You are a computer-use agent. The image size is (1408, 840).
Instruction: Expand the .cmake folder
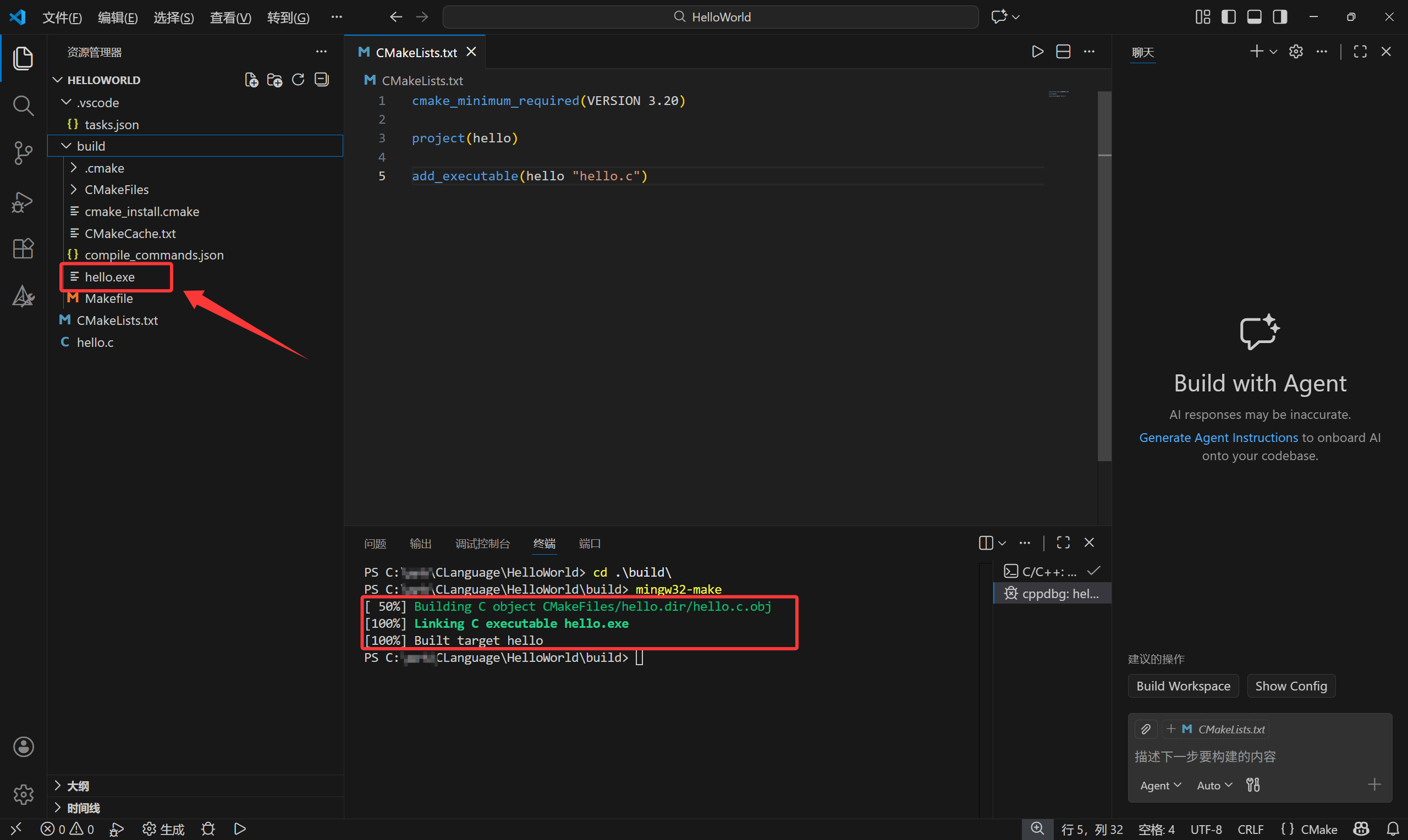click(195, 168)
